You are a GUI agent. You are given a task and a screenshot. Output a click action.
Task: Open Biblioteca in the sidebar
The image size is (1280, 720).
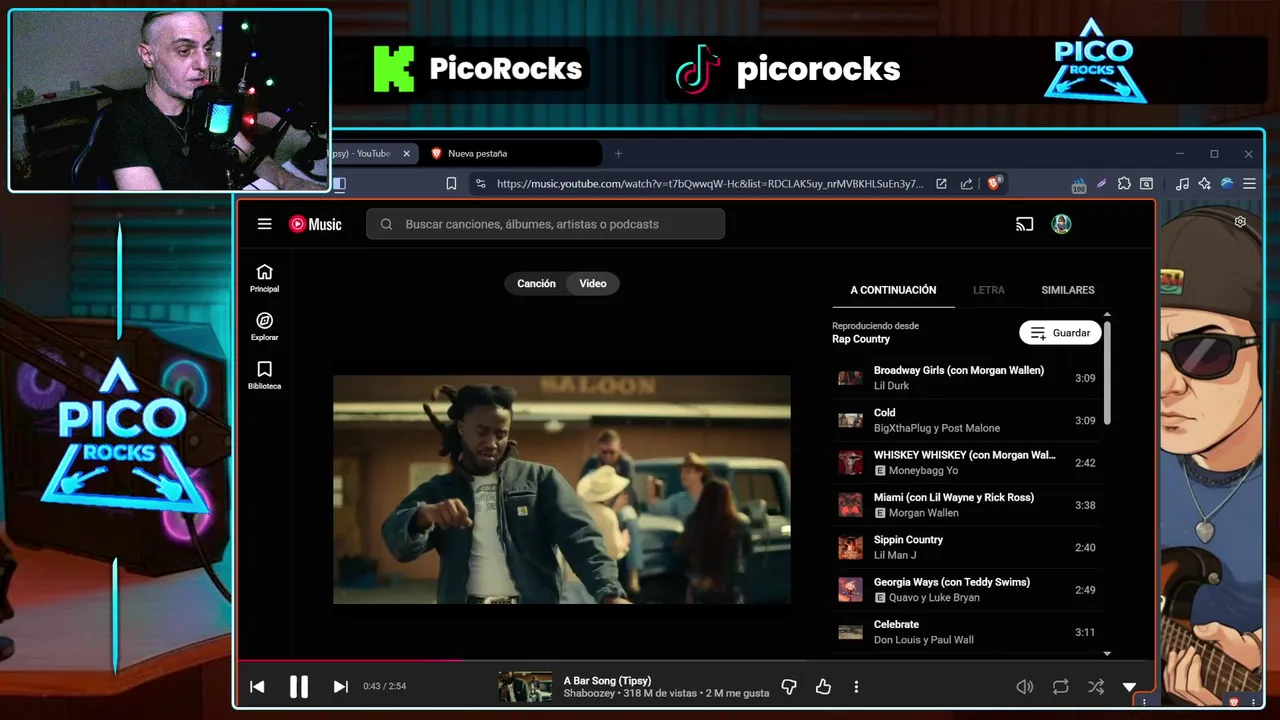(264, 375)
